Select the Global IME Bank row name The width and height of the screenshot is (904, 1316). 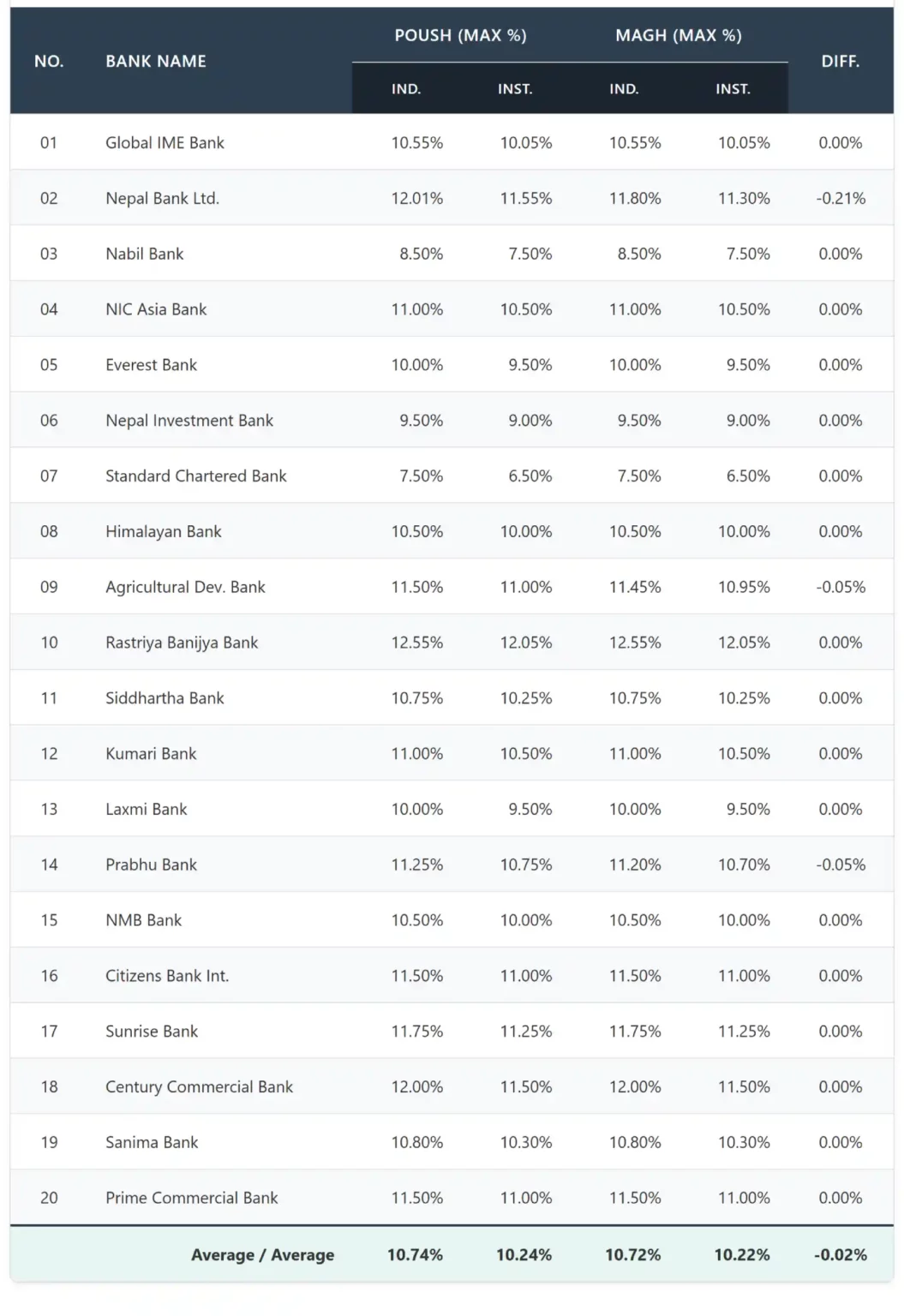click(165, 143)
